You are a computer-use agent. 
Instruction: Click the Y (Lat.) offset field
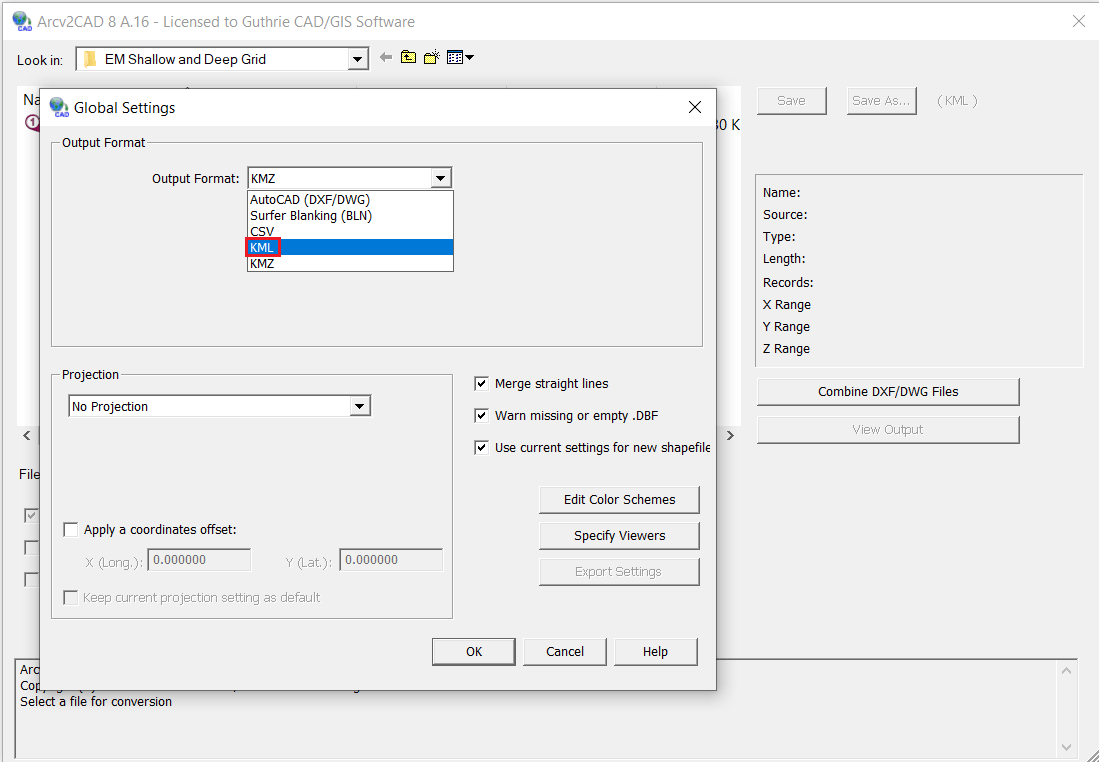[391, 560]
